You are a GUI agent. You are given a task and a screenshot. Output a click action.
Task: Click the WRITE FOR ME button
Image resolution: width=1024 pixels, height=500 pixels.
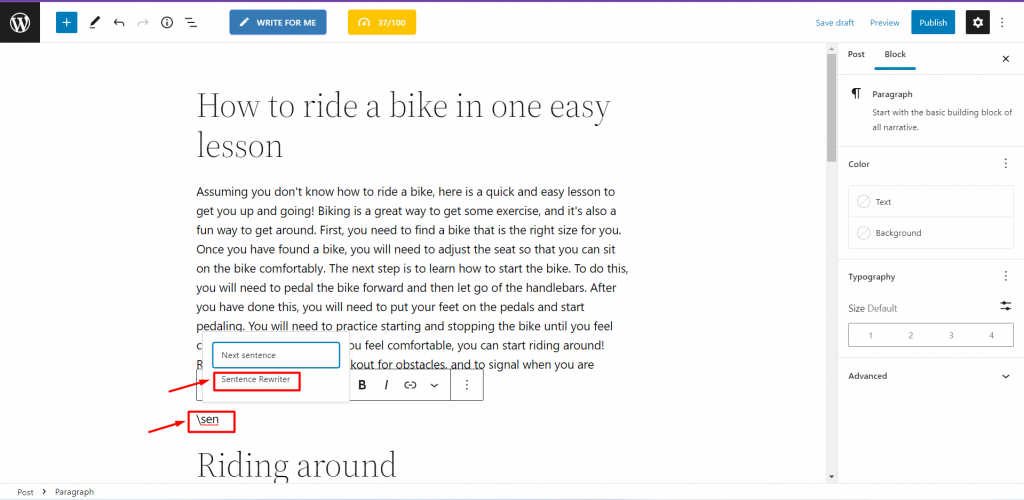click(x=278, y=22)
